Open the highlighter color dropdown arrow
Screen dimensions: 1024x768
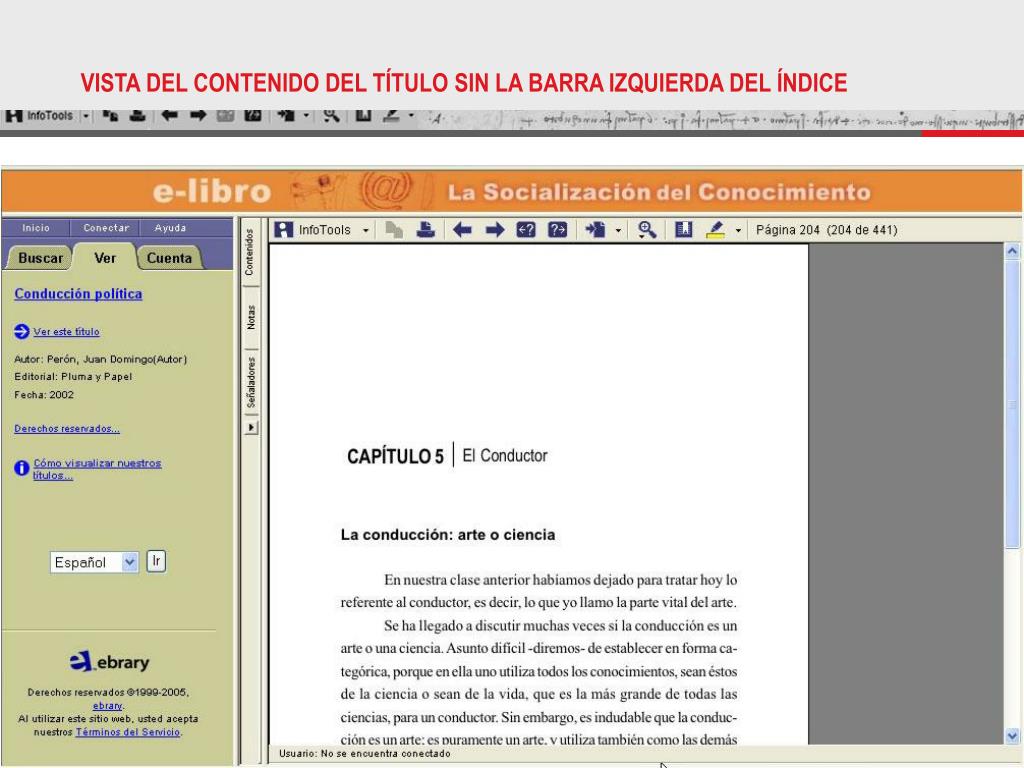pyautogui.click(x=739, y=230)
